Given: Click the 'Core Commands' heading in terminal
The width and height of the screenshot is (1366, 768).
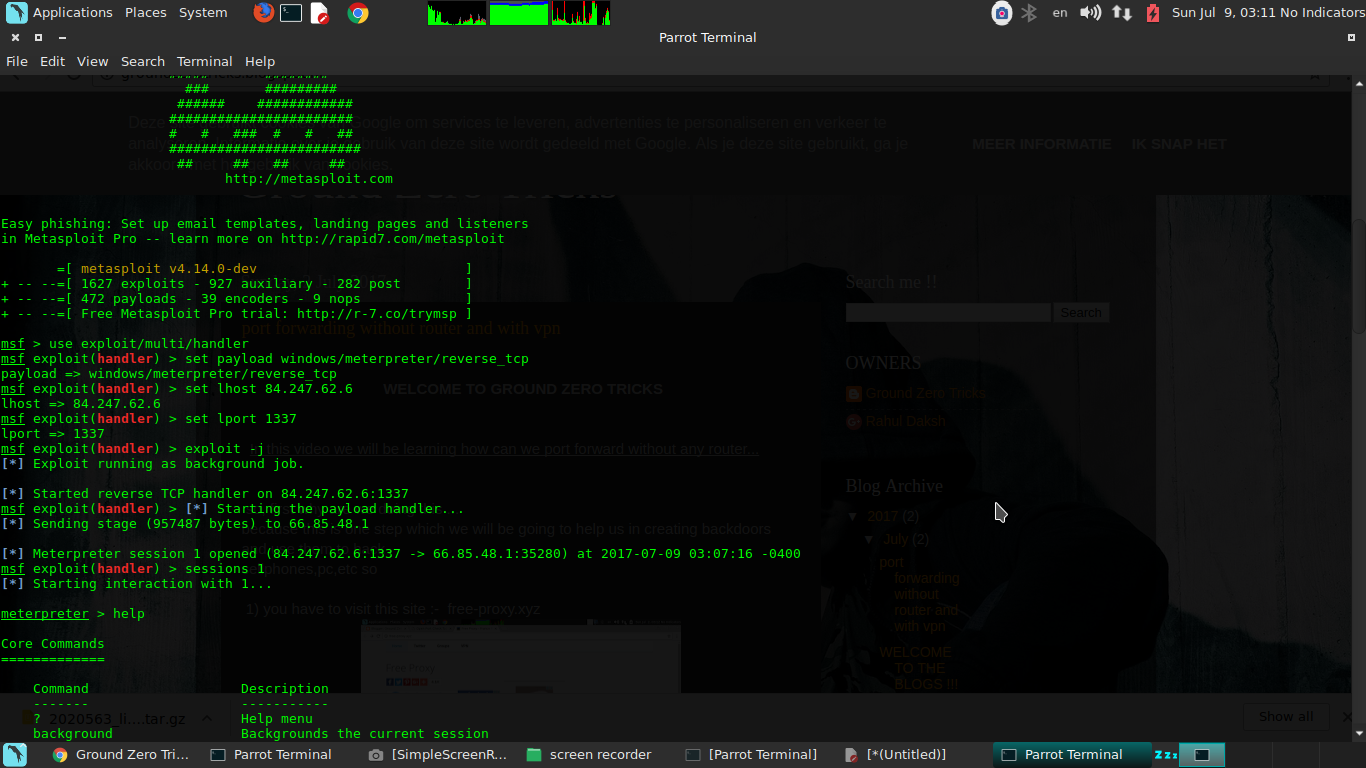Looking at the screenshot, I should tap(53, 644).
